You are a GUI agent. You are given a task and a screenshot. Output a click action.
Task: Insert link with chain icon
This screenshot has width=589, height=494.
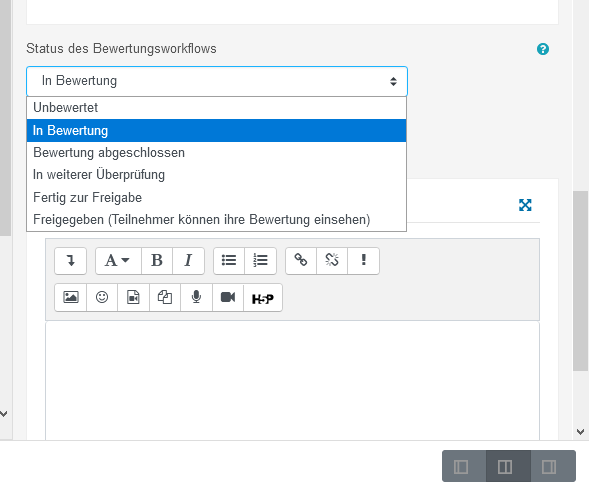click(301, 260)
